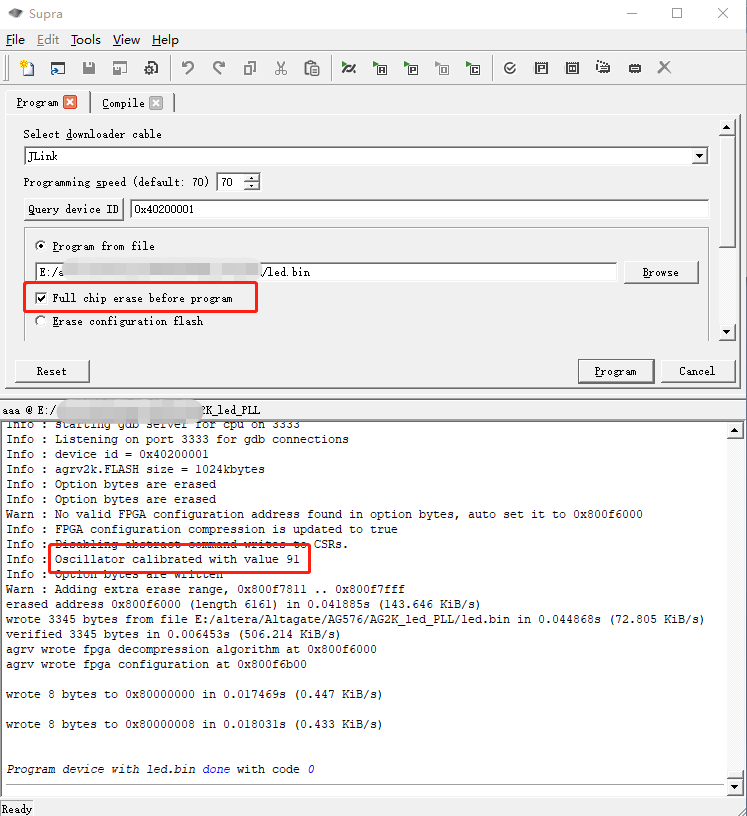Click the X stop icon in toolbar

pos(664,67)
